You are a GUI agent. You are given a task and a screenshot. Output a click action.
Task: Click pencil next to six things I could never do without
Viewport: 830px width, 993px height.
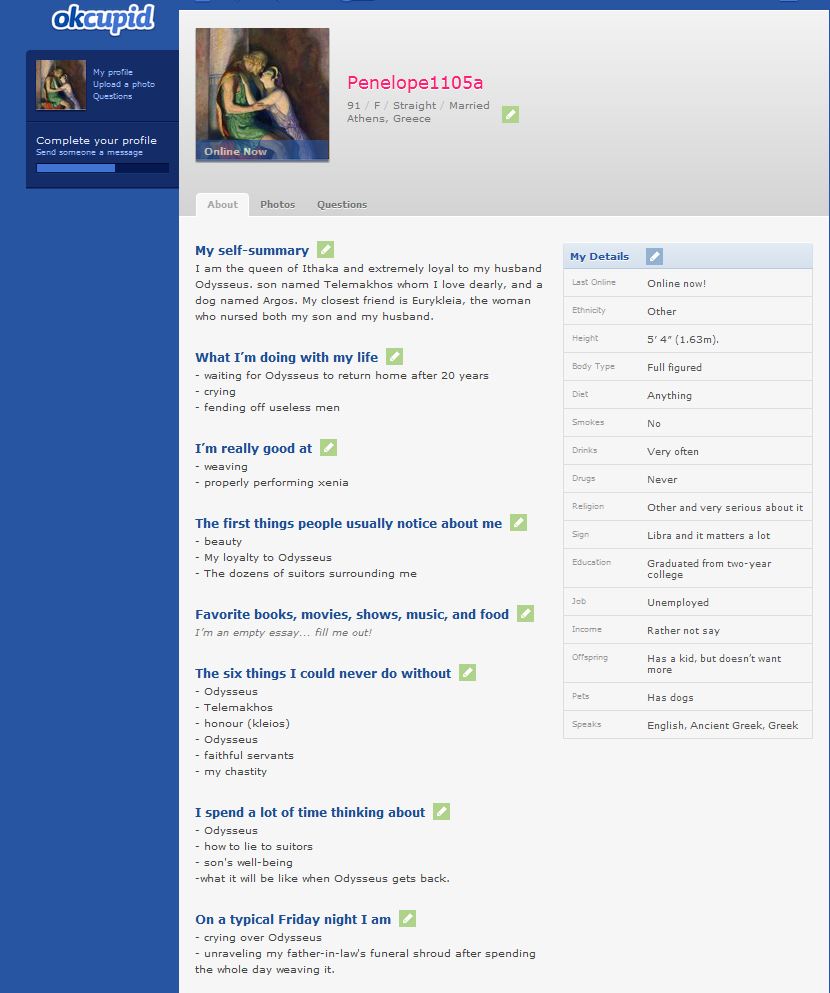click(467, 673)
